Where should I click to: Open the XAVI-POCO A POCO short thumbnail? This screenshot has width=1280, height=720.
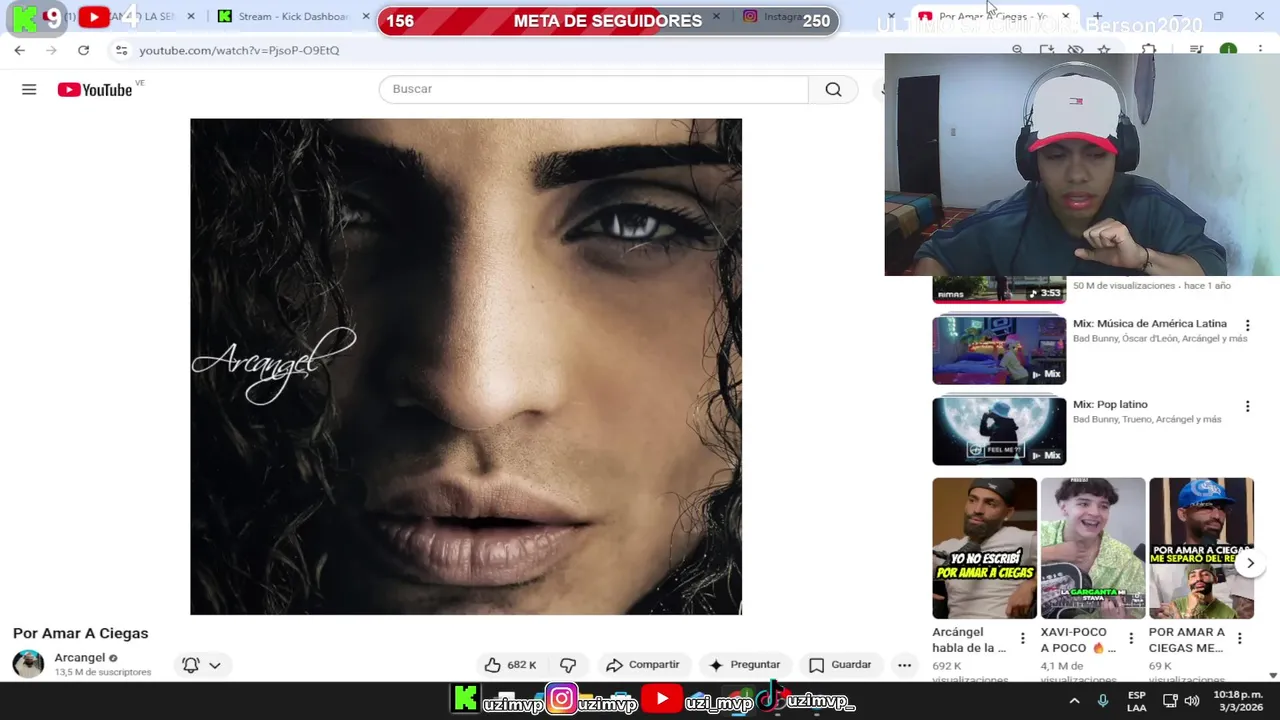(x=1093, y=548)
